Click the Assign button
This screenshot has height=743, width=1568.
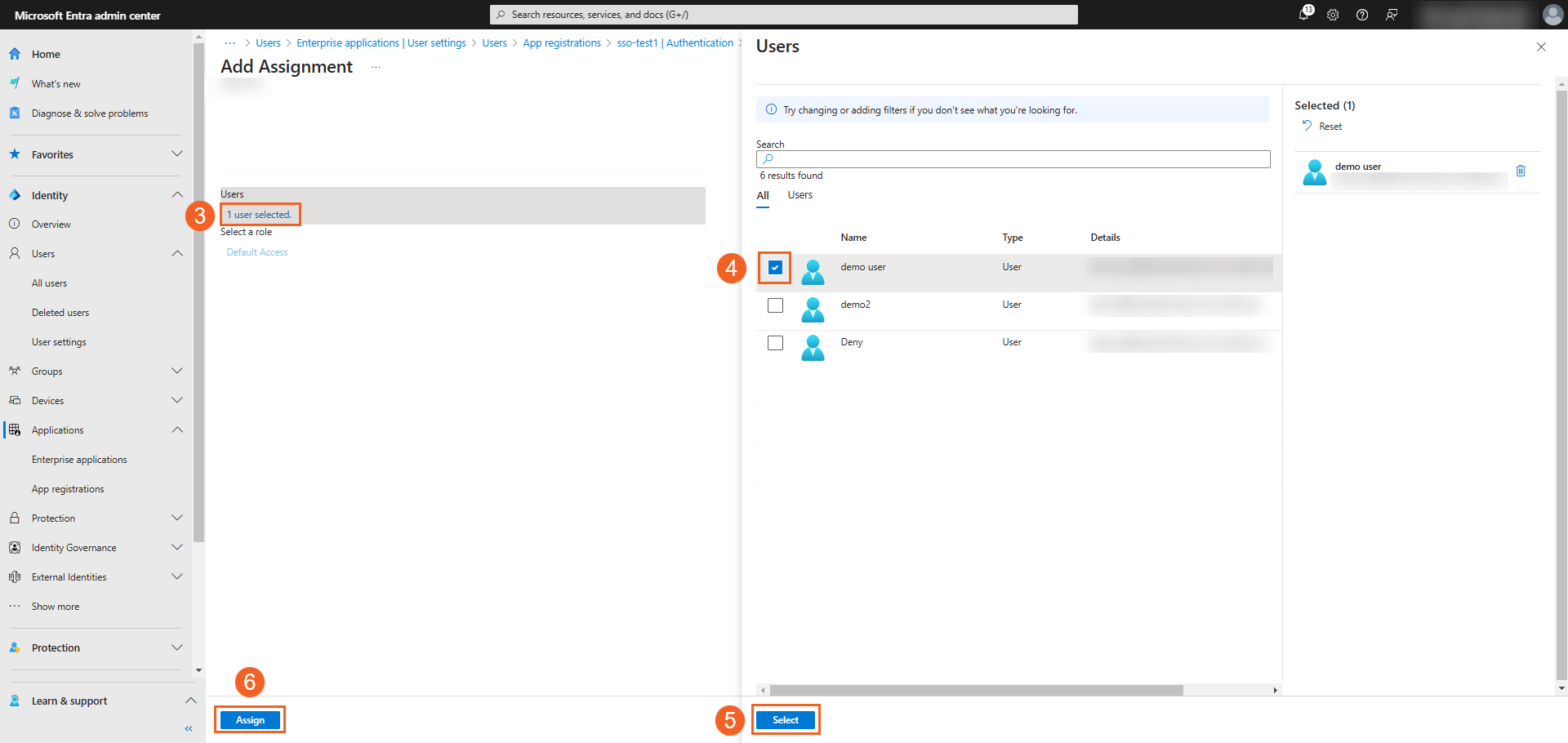(250, 720)
